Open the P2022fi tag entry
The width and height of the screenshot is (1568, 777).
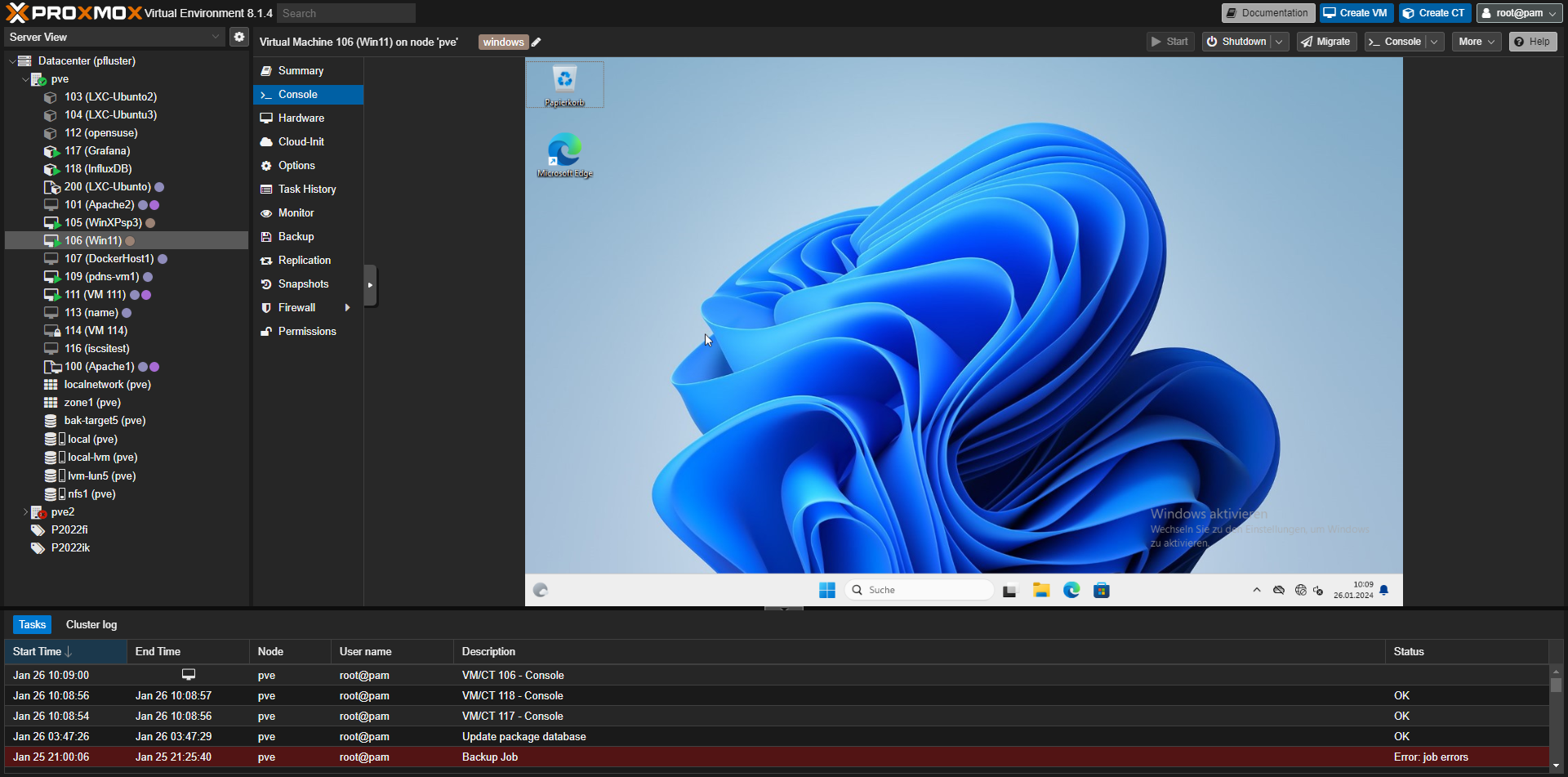pyautogui.click(x=69, y=529)
